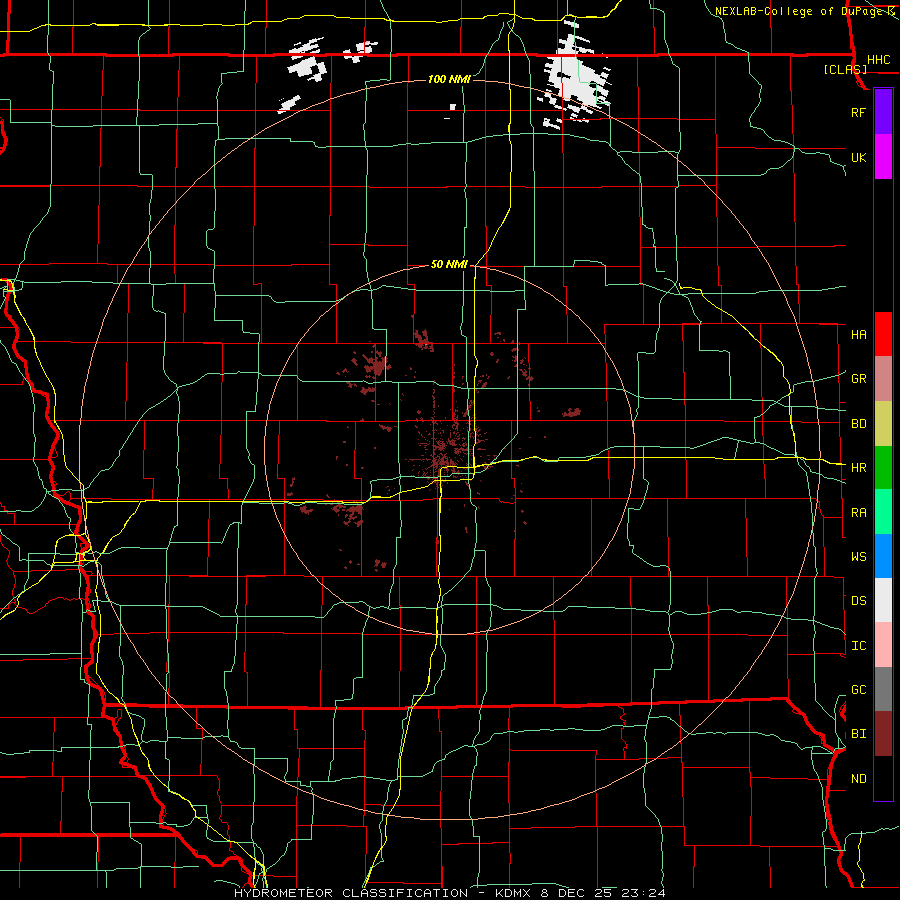This screenshot has height=900, width=900.
Task: Click the 50 NMI range ring label
Action: [x=449, y=265]
